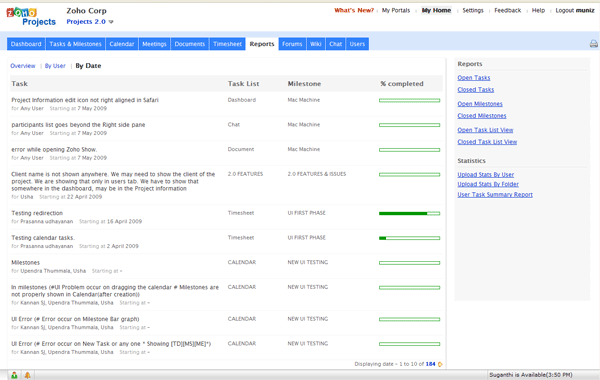View Open Milestones report

tap(480, 104)
